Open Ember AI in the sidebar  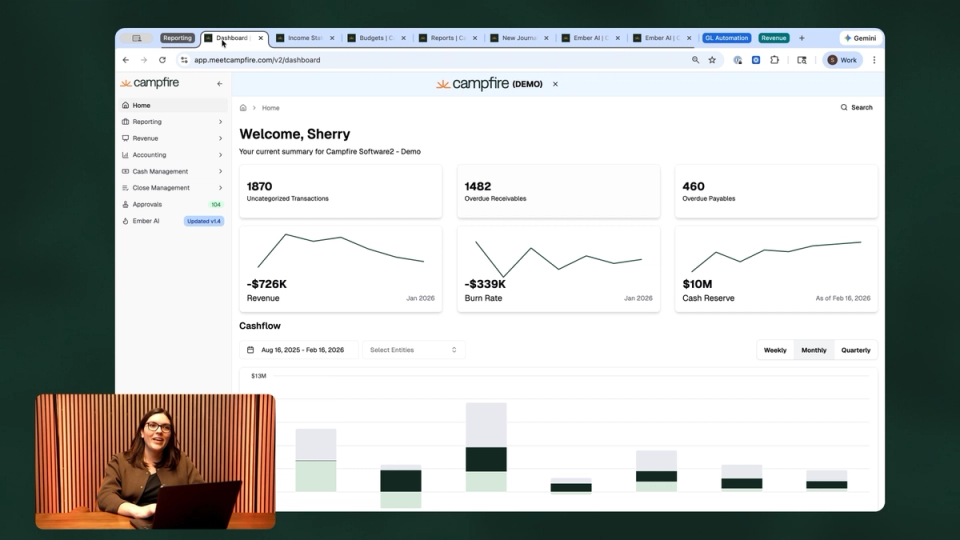(173, 221)
